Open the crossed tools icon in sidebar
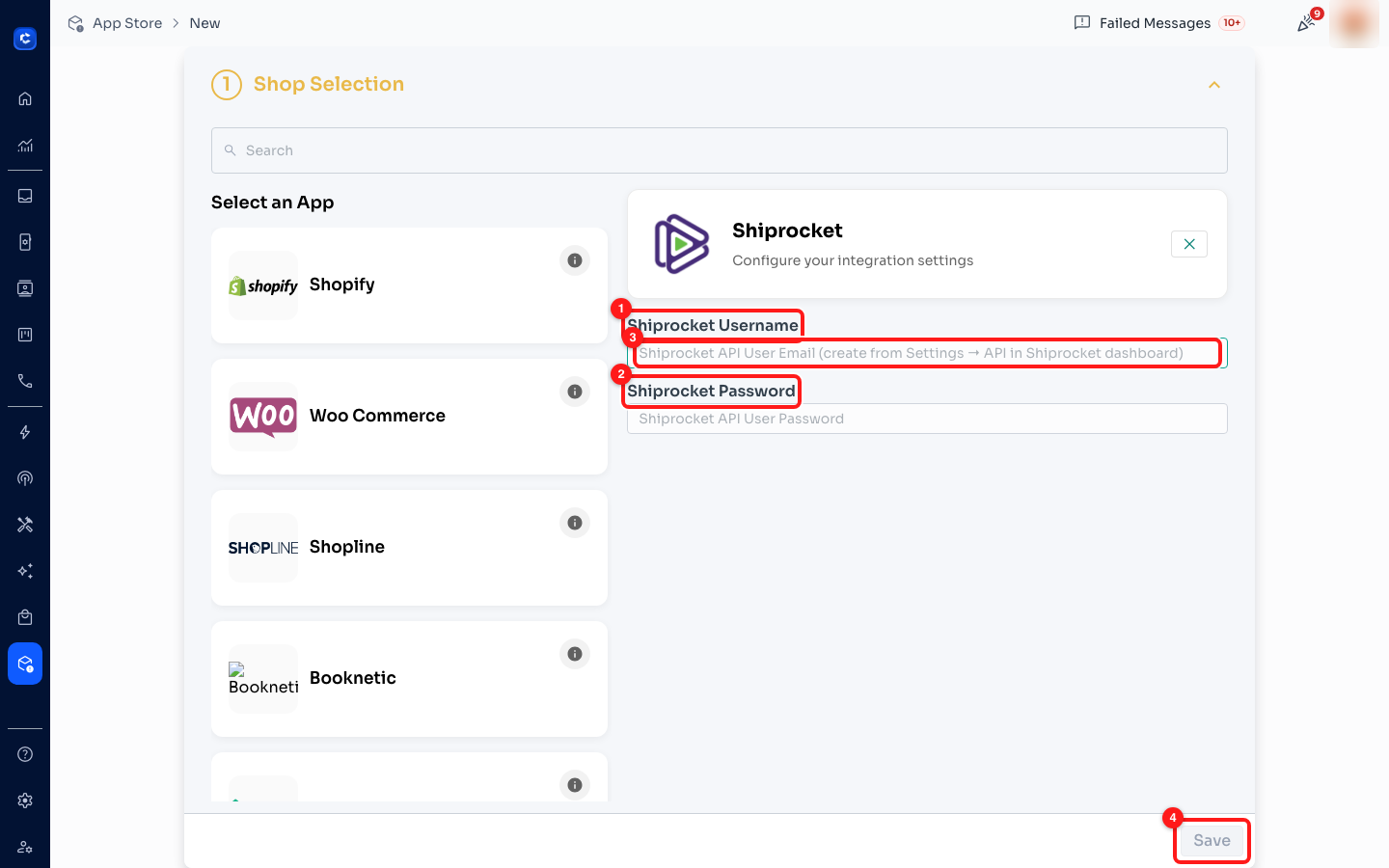The image size is (1389, 868). (x=25, y=525)
